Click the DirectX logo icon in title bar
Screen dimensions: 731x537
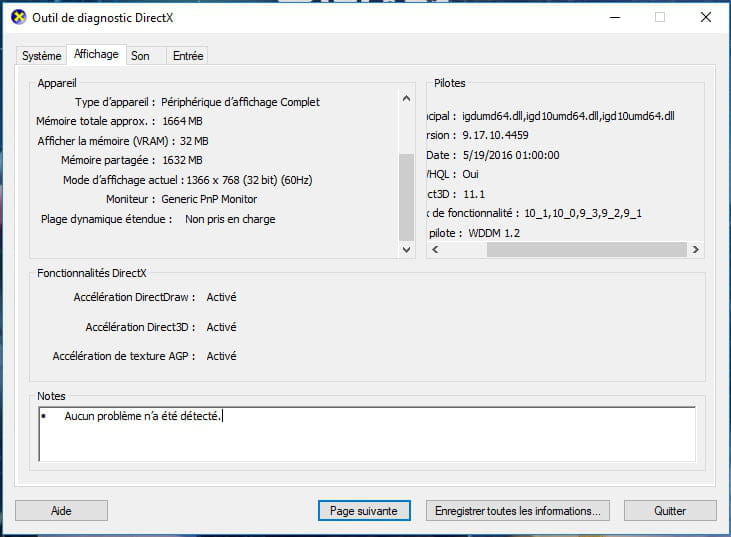(18, 17)
